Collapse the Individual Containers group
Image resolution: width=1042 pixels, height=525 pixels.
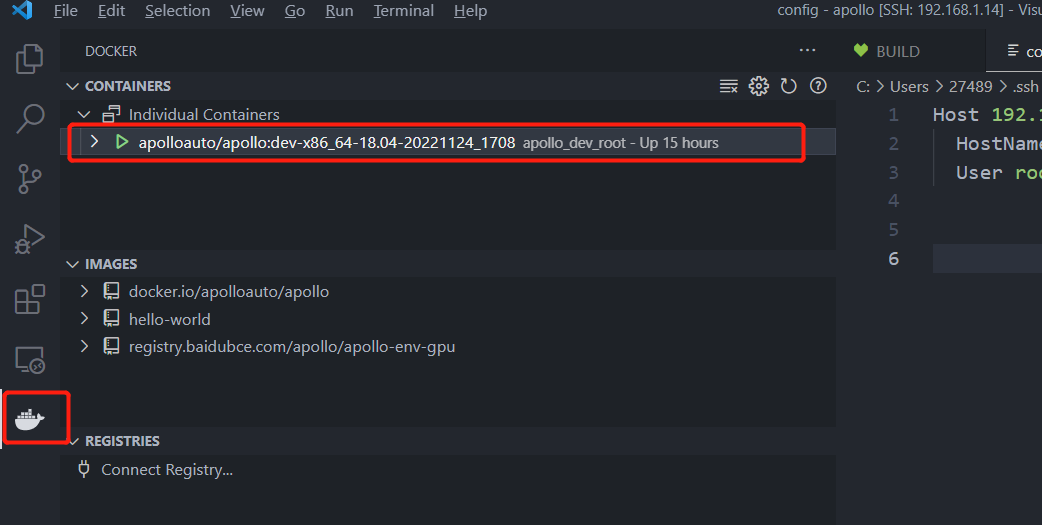84,114
